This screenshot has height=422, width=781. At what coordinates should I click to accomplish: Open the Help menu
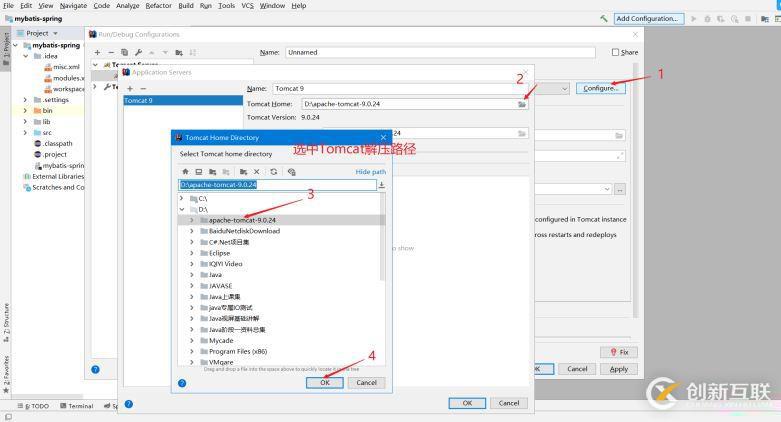click(x=299, y=5)
